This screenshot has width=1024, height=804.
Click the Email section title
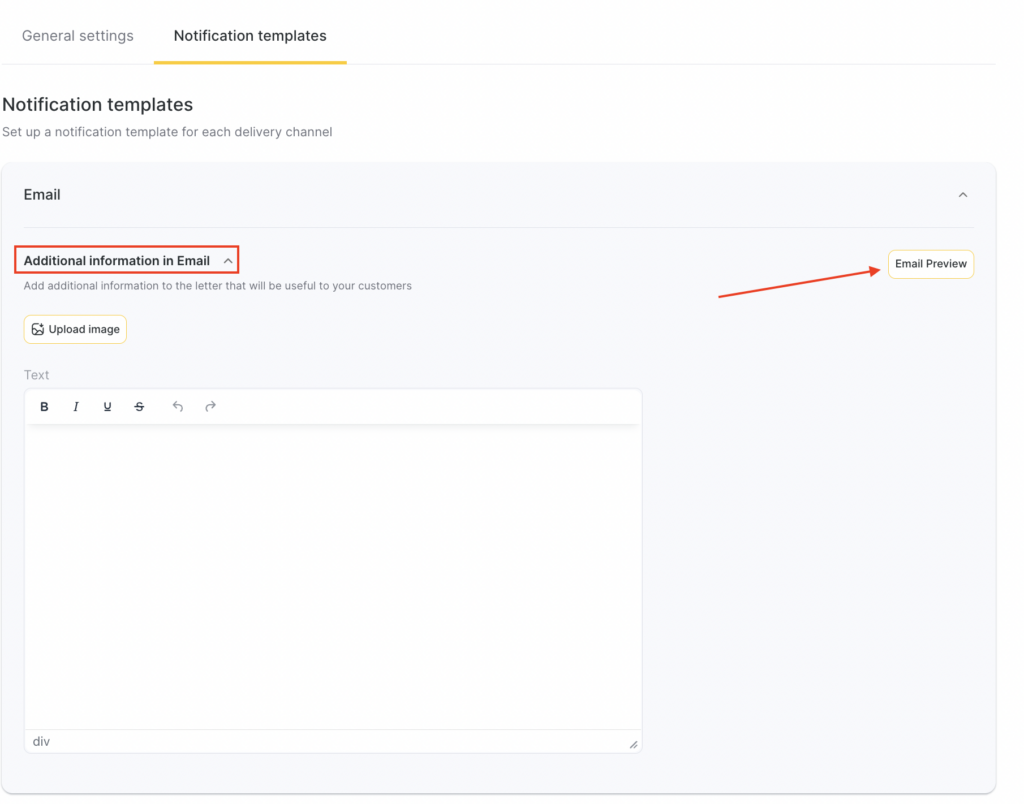pyautogui.click(x=42, y=195)
